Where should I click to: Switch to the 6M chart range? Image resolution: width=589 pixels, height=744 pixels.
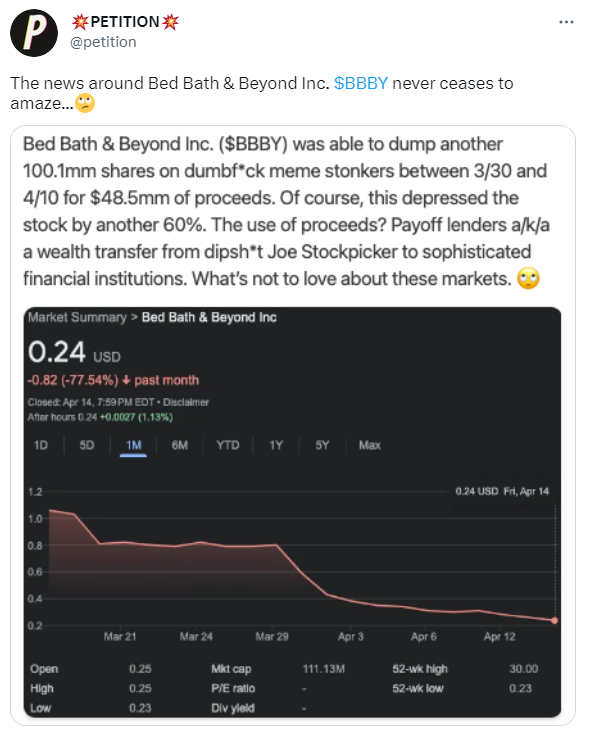[179, 445]
